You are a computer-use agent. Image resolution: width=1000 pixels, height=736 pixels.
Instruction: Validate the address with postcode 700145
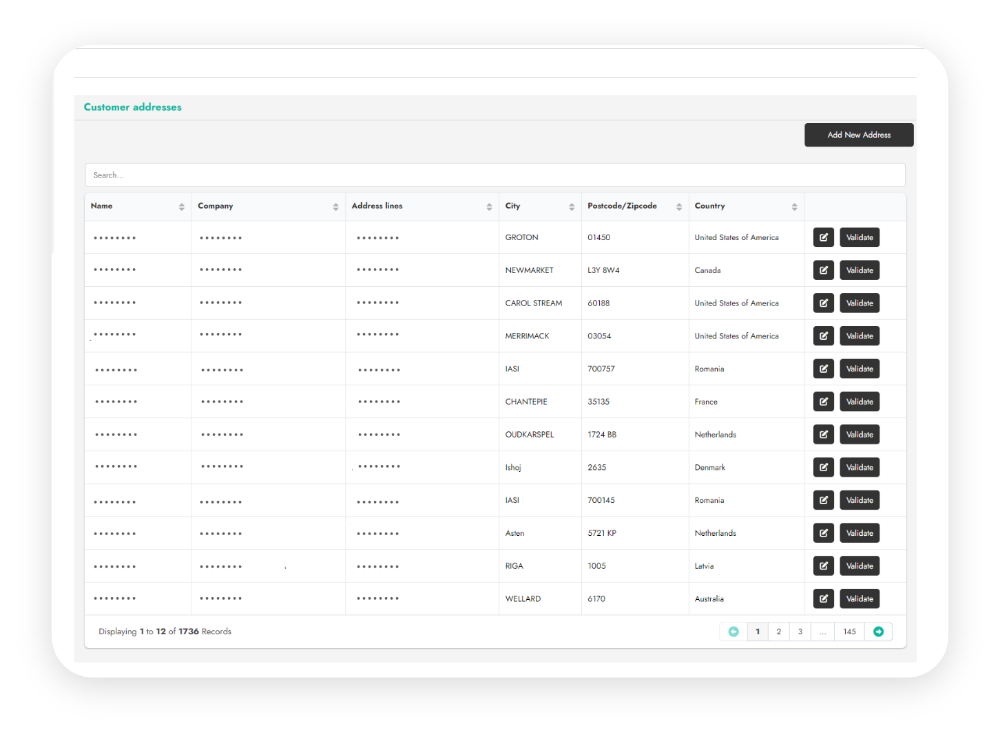pos(860,500)
